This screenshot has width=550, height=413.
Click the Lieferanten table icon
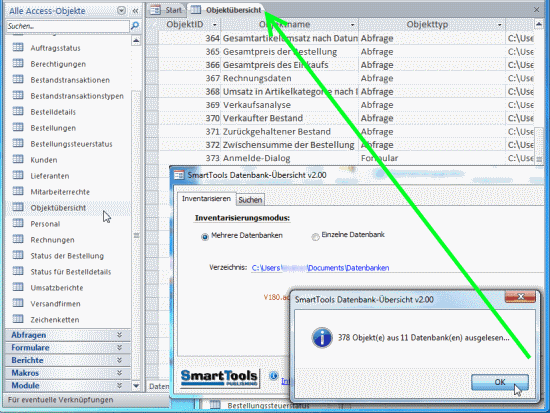[x=18, y=175]
